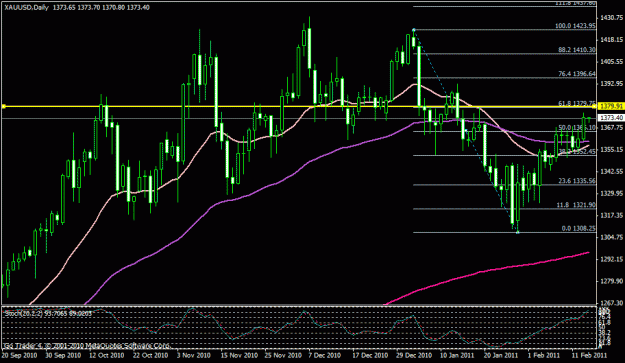Click the 11 Feb 2011 date label
Screen dimensions: 625x363
[x=589, y=355]
